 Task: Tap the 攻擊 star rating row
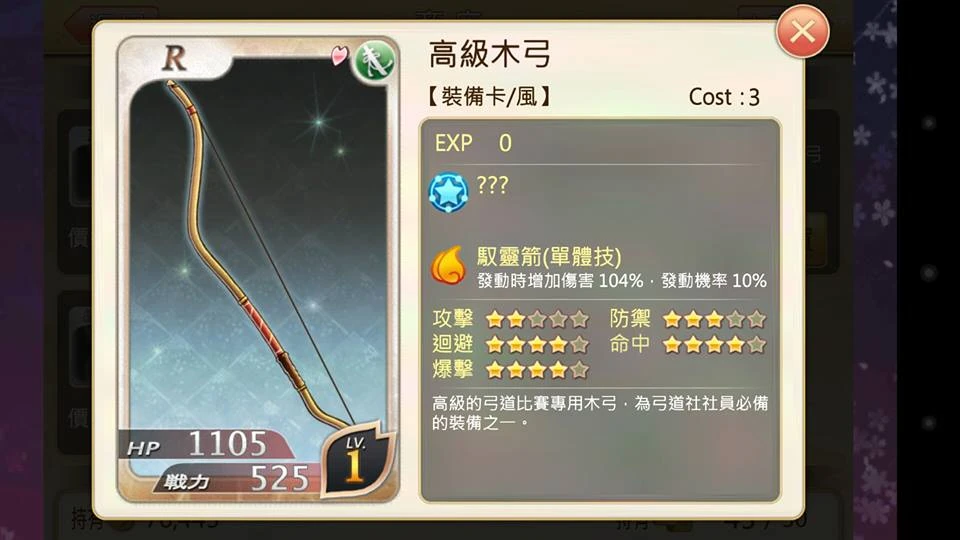click(x=511, y=319)
